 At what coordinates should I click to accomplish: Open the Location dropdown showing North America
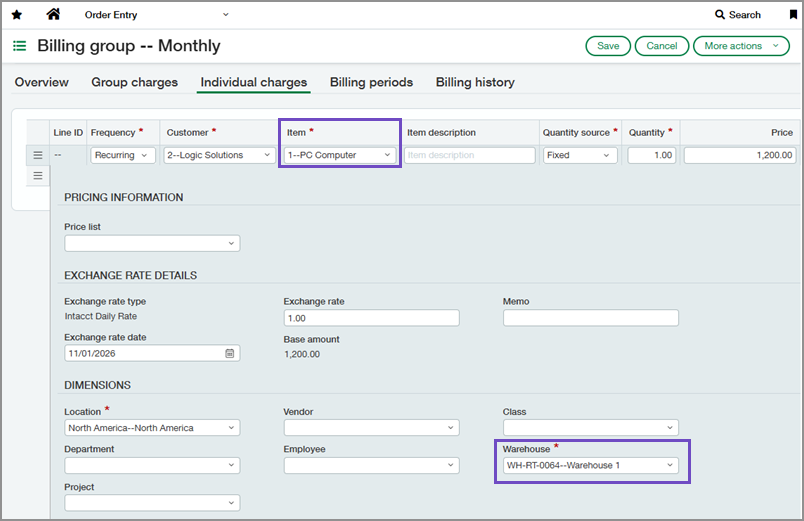[152, 428]
